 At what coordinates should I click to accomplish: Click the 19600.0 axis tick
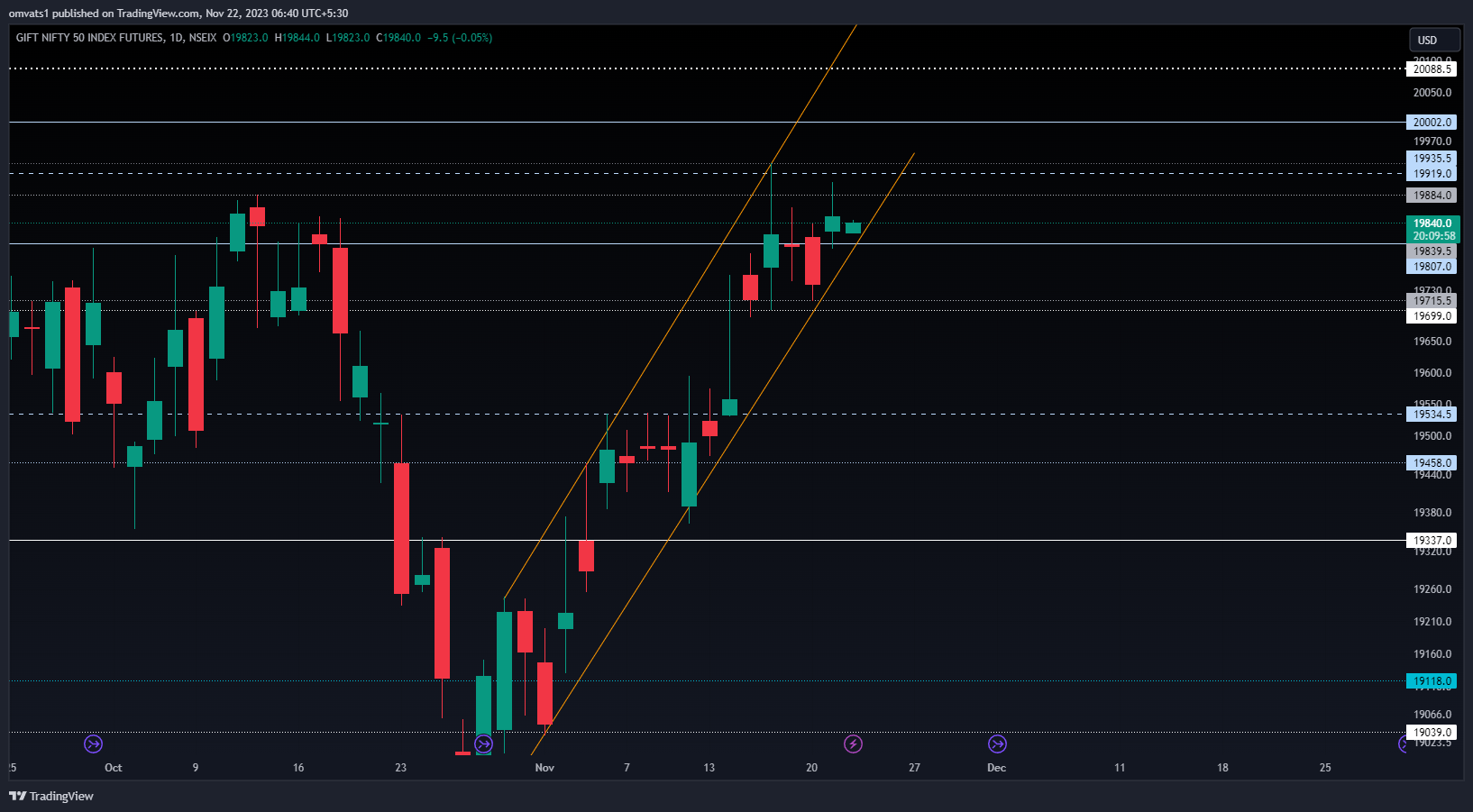tap(1432, 373)
